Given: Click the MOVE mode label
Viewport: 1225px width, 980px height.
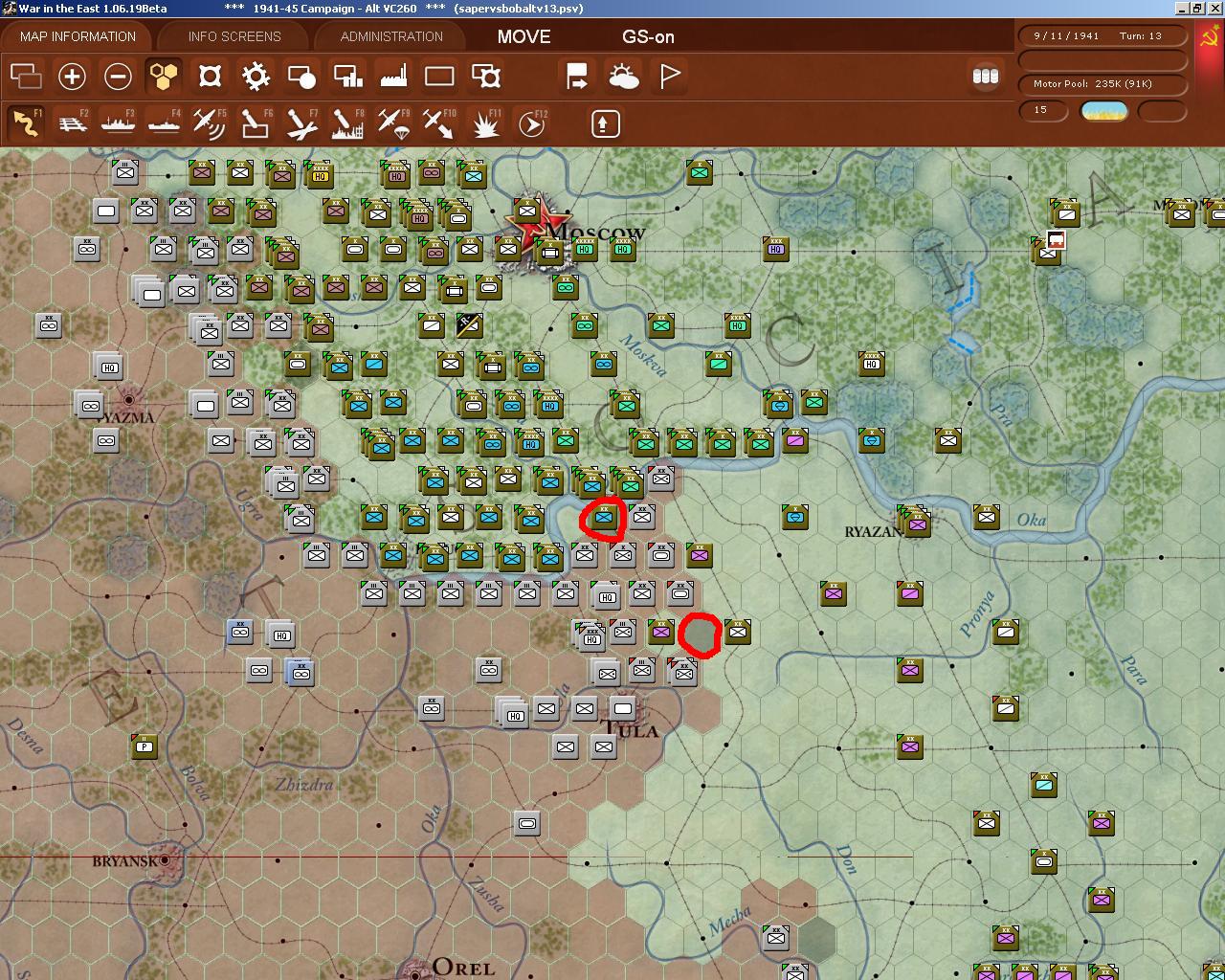Looking at the screenshot, I should point(523,36).
